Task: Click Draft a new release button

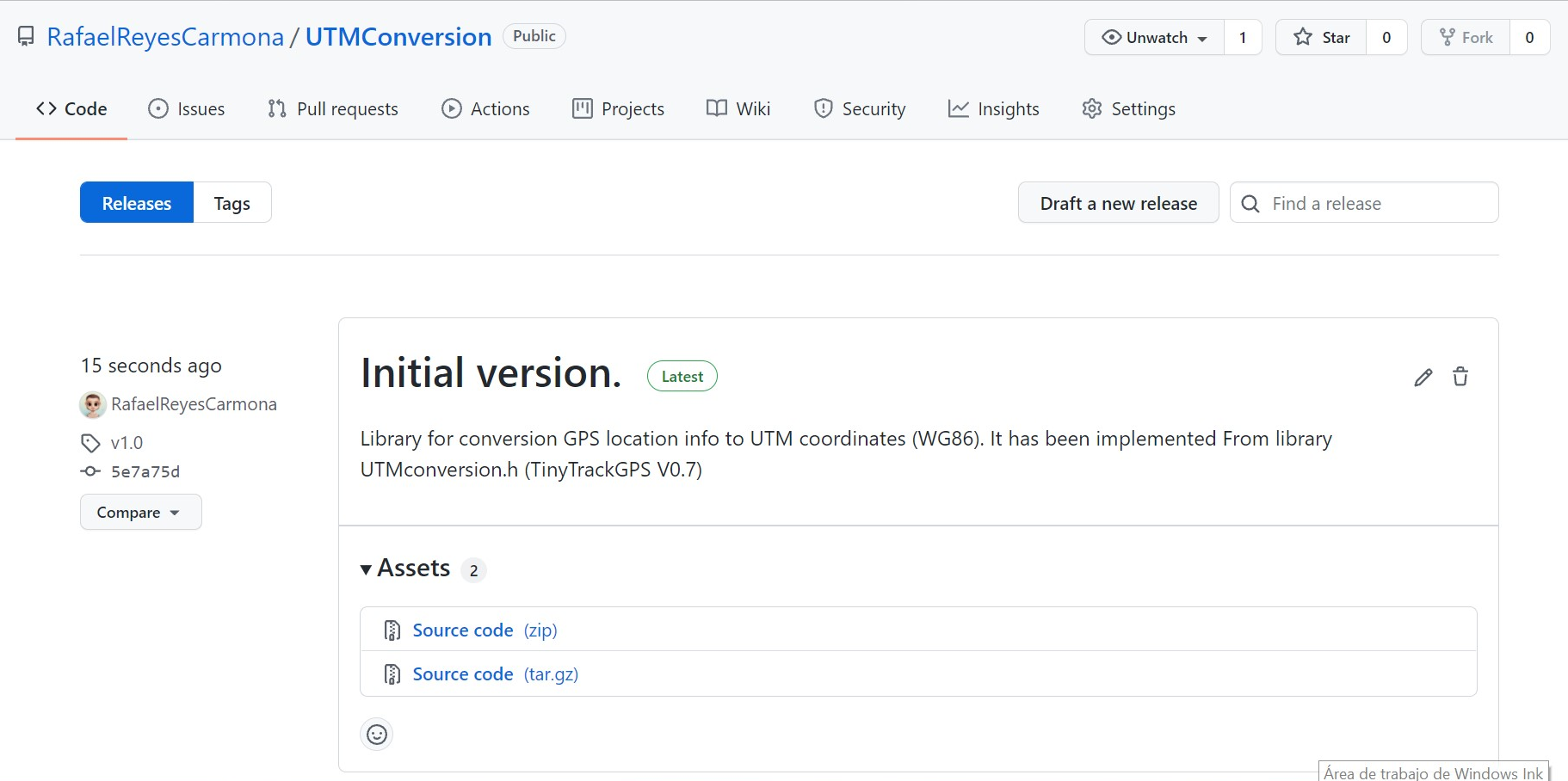Action: coord(1118,203)
